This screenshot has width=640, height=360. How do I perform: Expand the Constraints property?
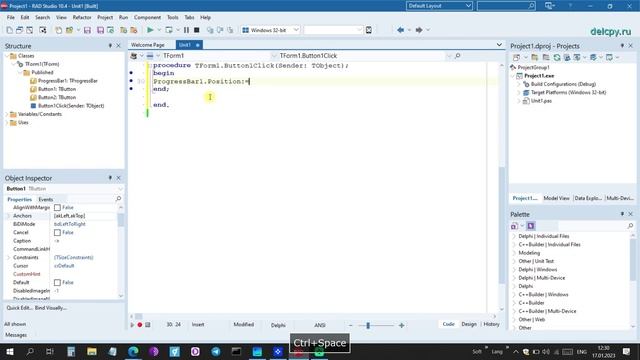pos(9,258)
